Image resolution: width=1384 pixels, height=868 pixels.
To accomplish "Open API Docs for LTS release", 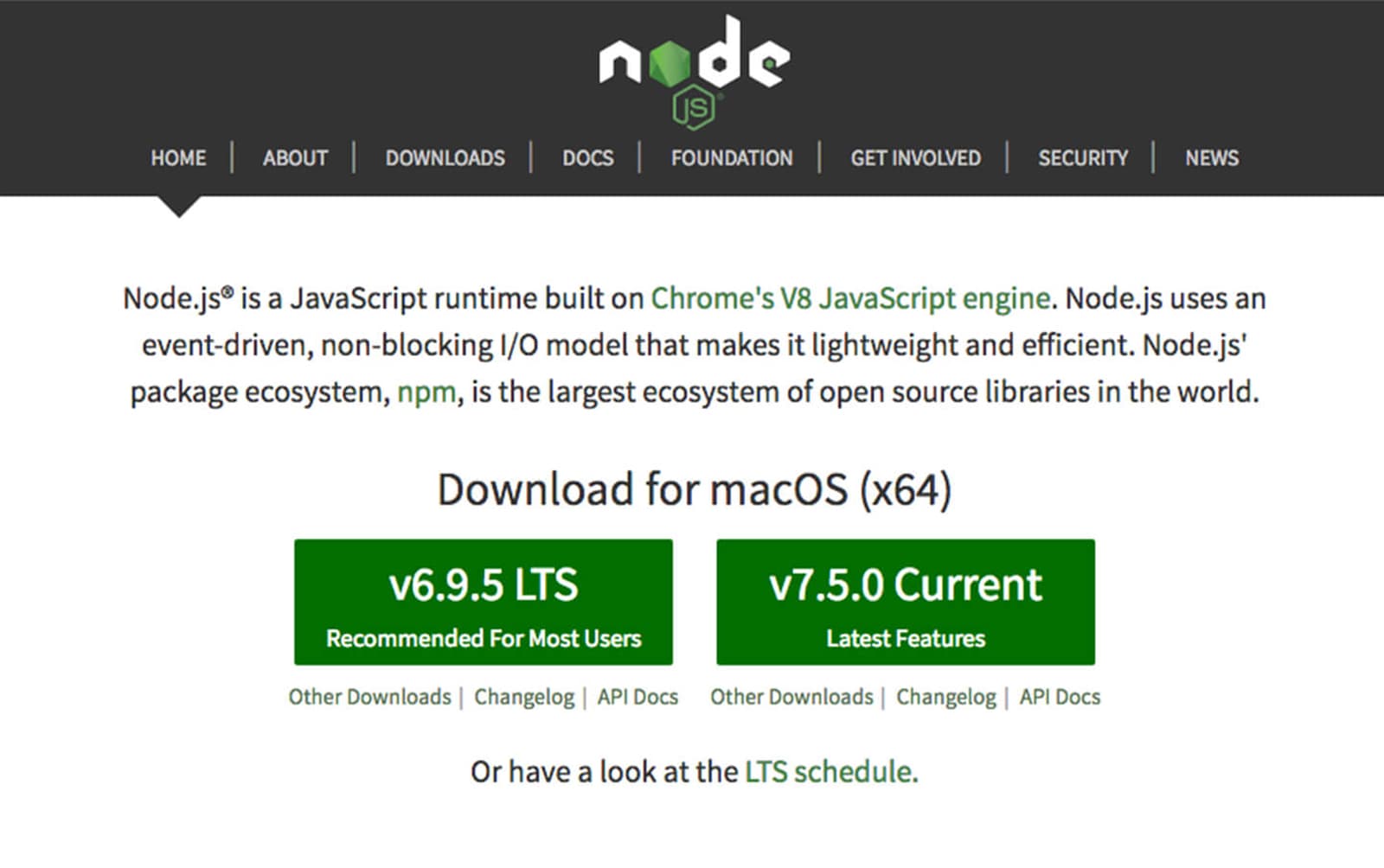I will click(x=638, y=697).
